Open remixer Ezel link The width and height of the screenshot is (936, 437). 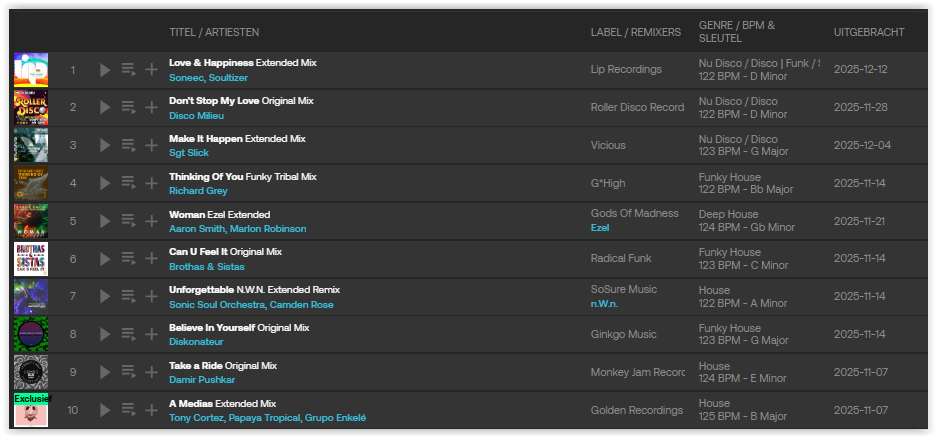[x=600, y=228]
